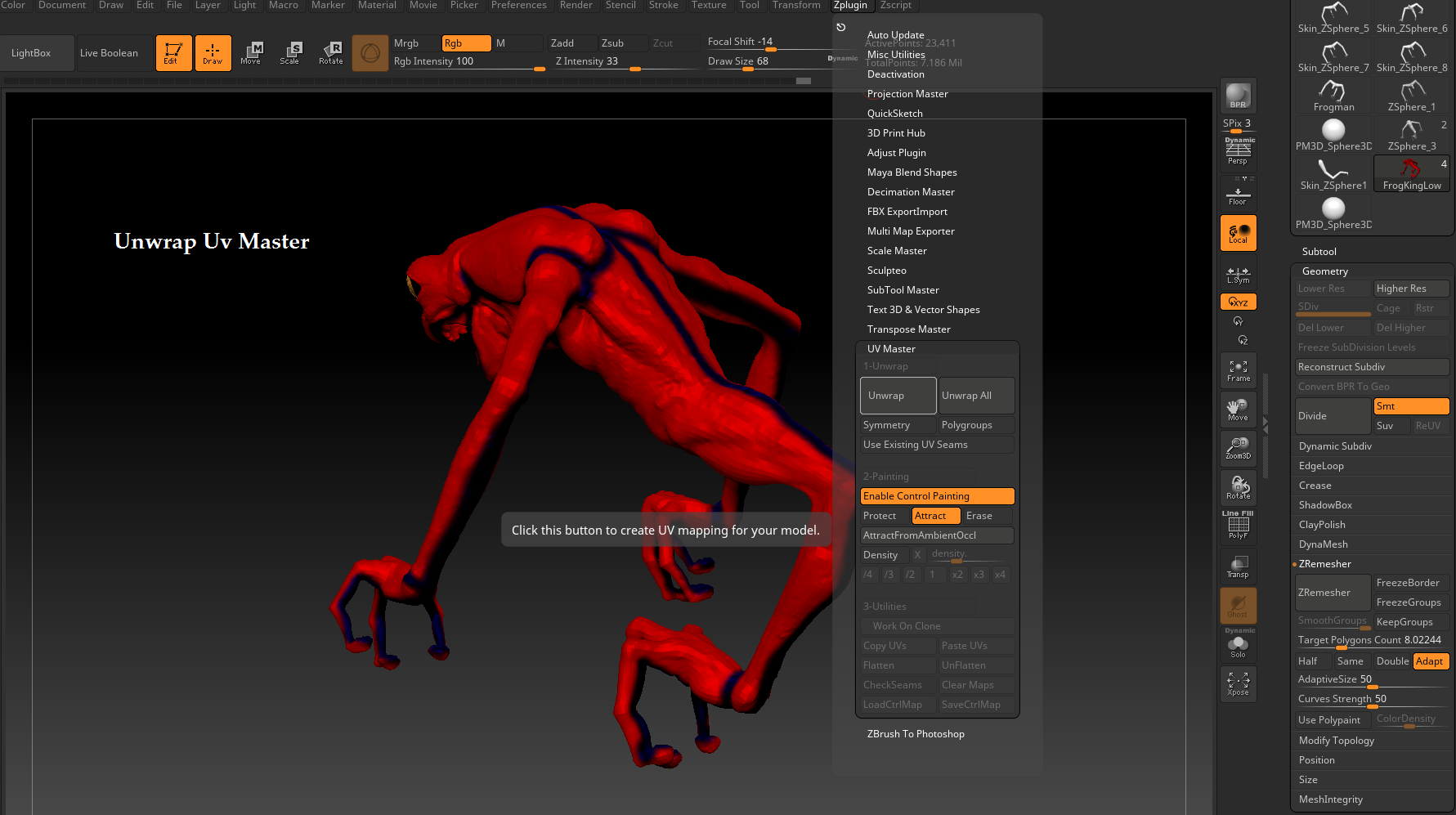Open the Render menu
Image resolution: width=1456 pixels, height=815 pixels.
(x=576, y=5)
